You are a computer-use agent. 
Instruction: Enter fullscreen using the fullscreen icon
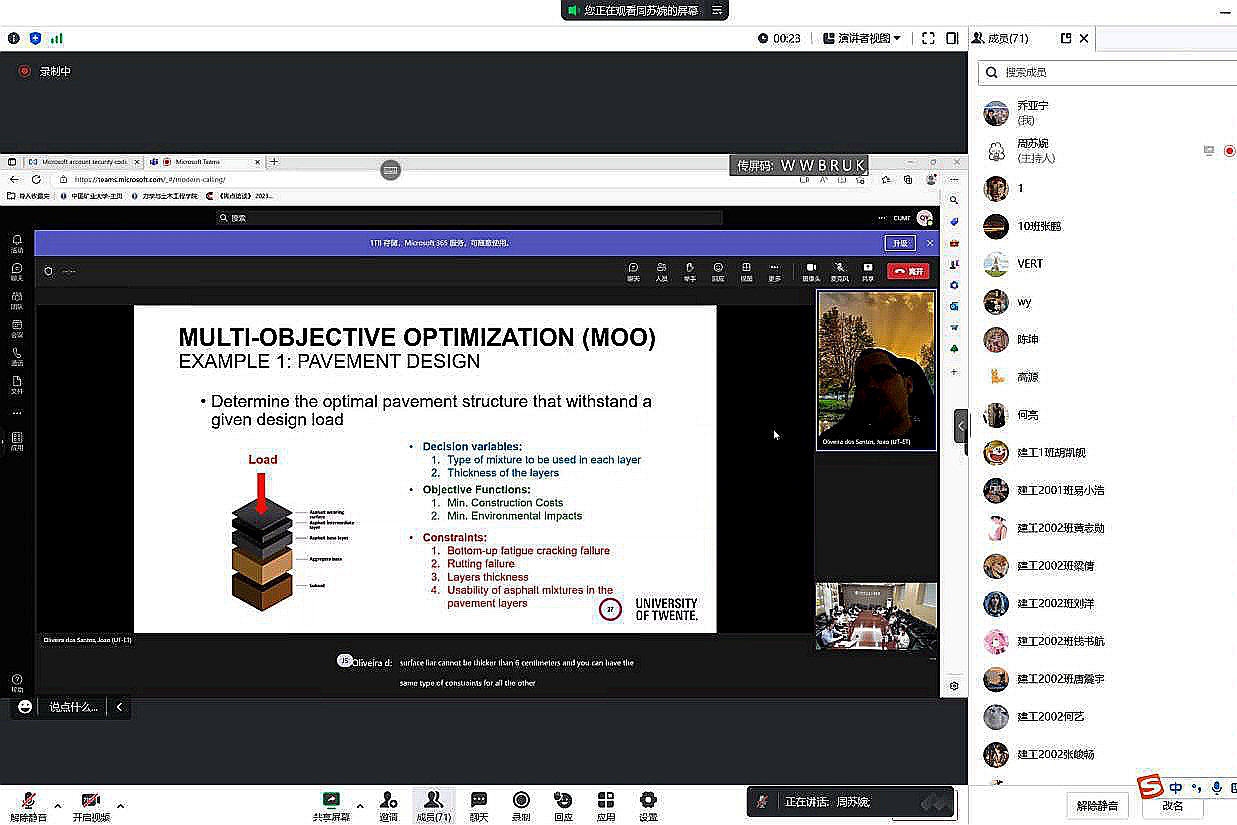click(x=928, y=38)
